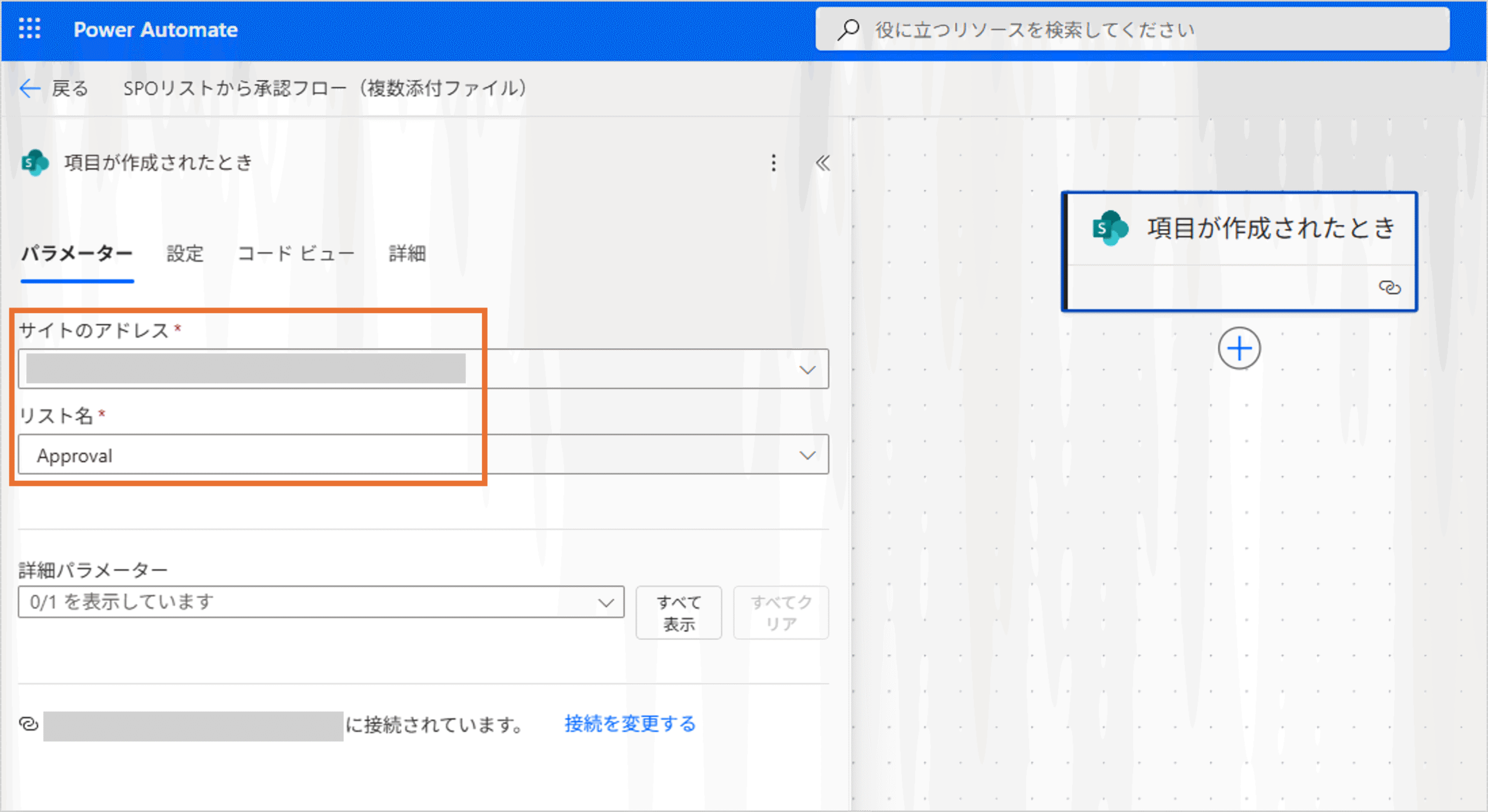Screen dimensions: 1488x812
Task: Click connection link icon at panel bottom
Action: coord(29,724)
